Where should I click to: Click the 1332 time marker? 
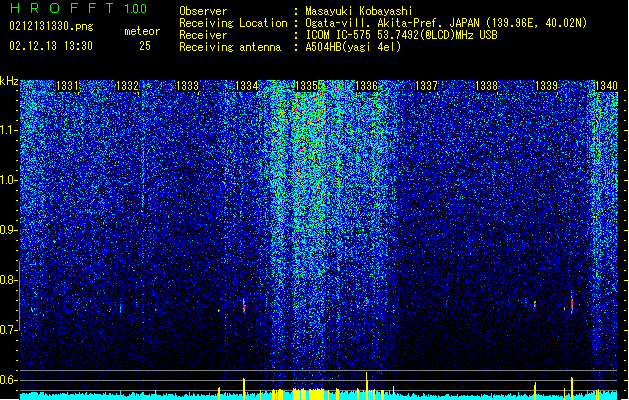(x=128, y=86)
